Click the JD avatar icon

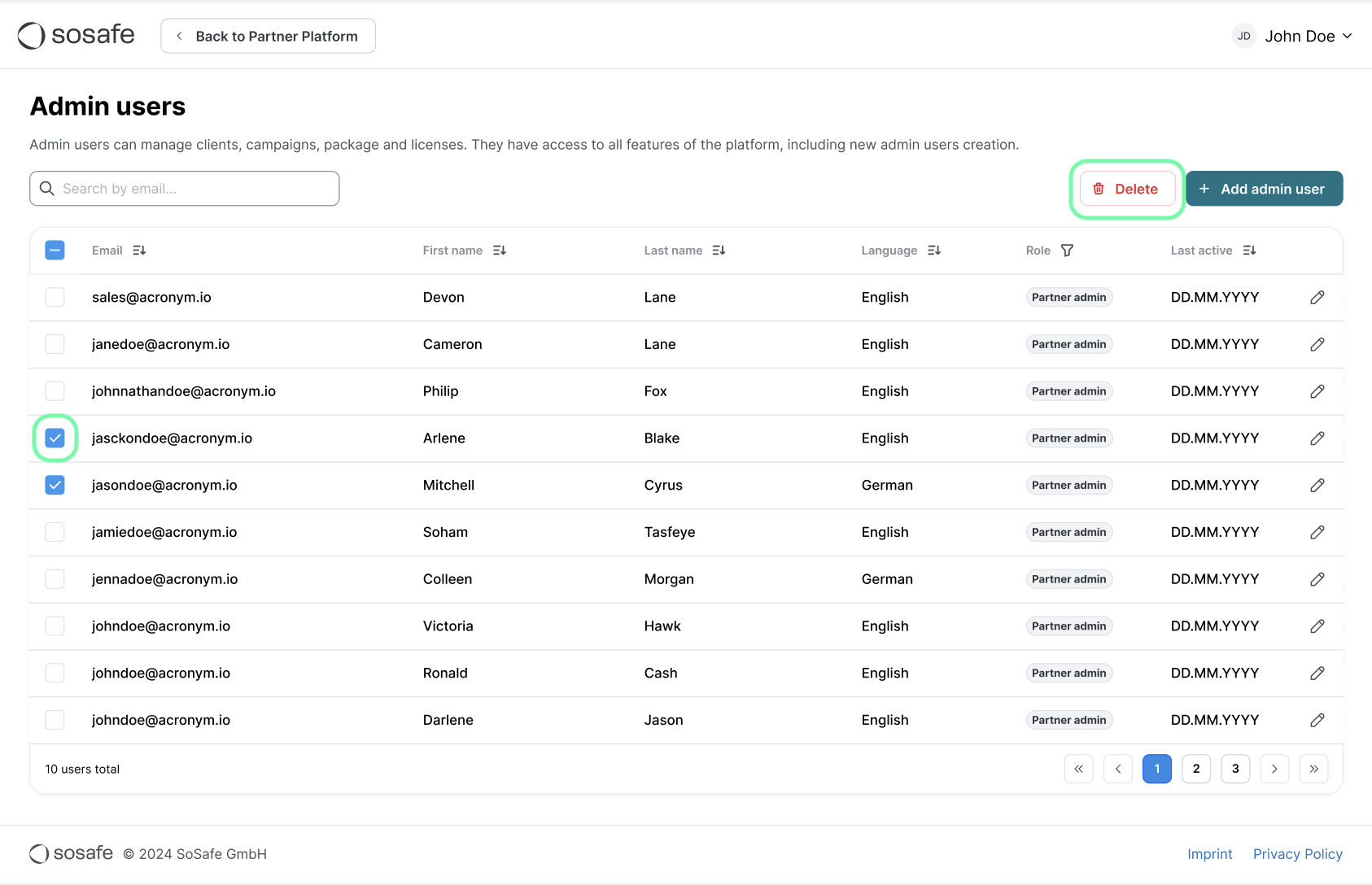point(1244,36)
